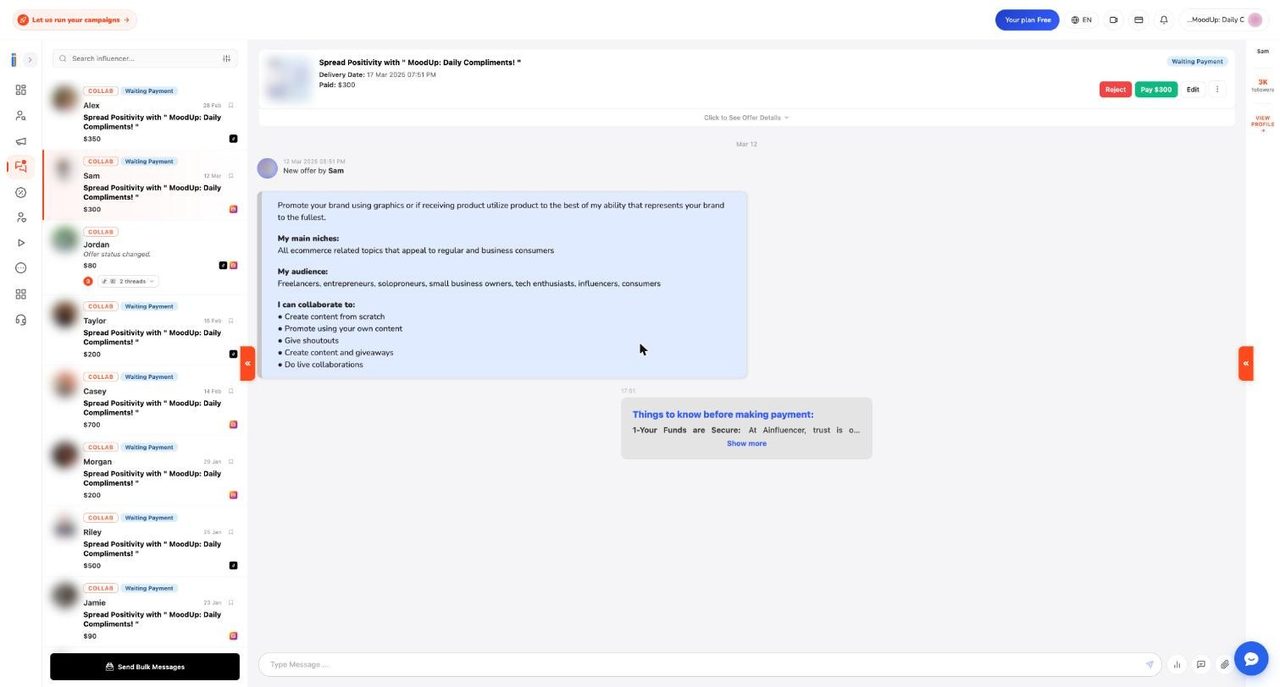This screenshot has width=1280, height=687.
Task: Open the percent discount icon in sidebar
Action: click(x=21, y=192)
